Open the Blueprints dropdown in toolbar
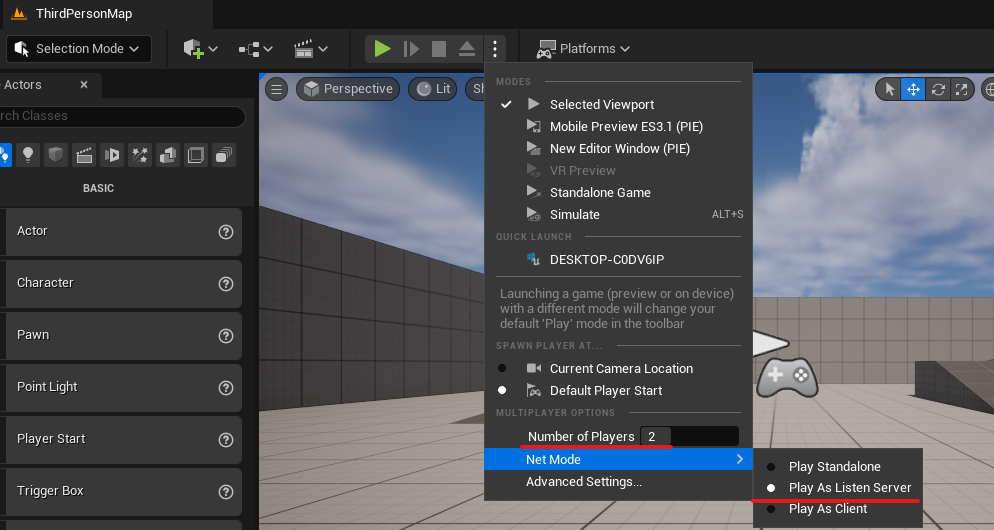The width and height of the screenshot is (994, 530). coord(255,49)
